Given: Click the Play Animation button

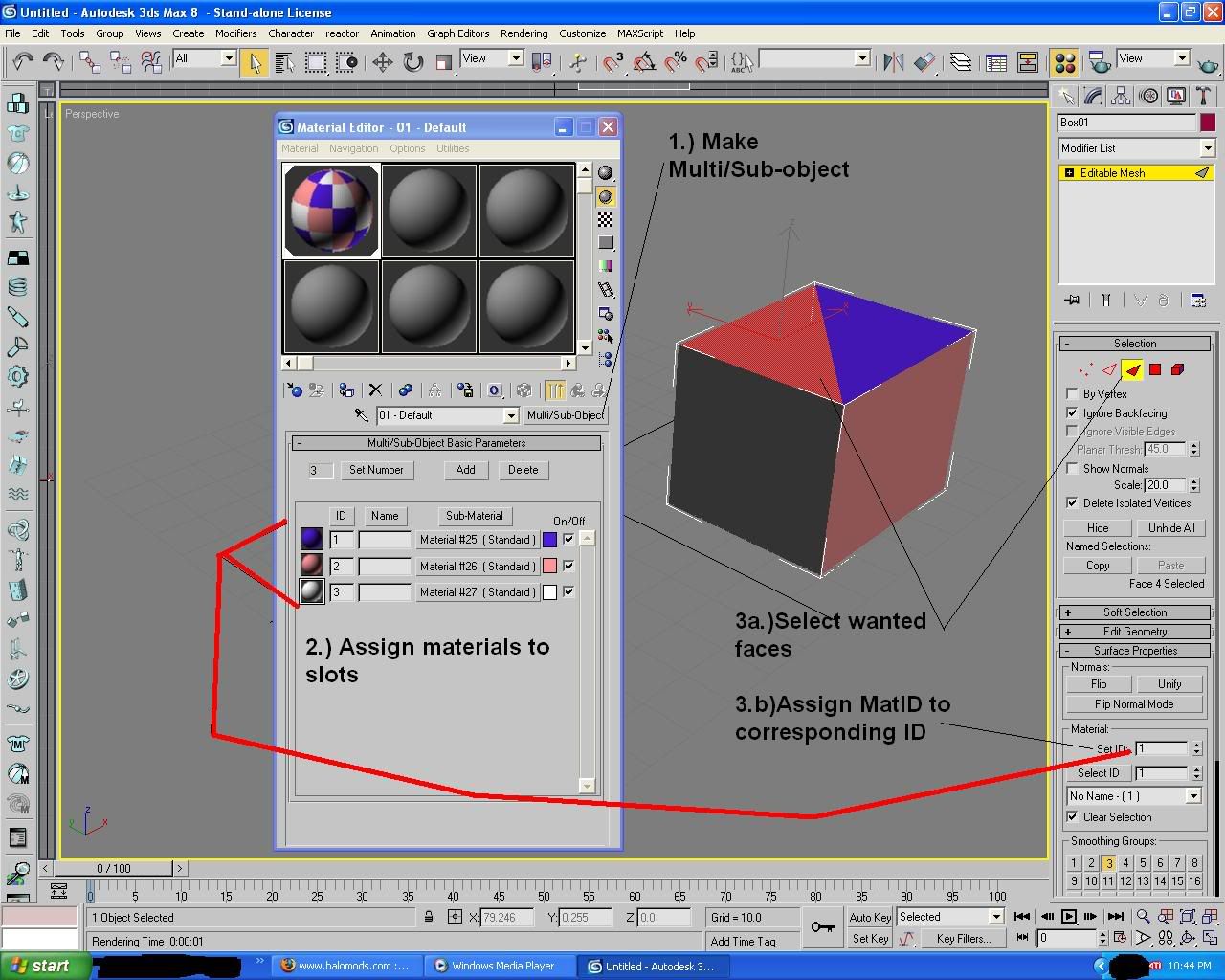Looking at the screenshot, I should 1069,917.
